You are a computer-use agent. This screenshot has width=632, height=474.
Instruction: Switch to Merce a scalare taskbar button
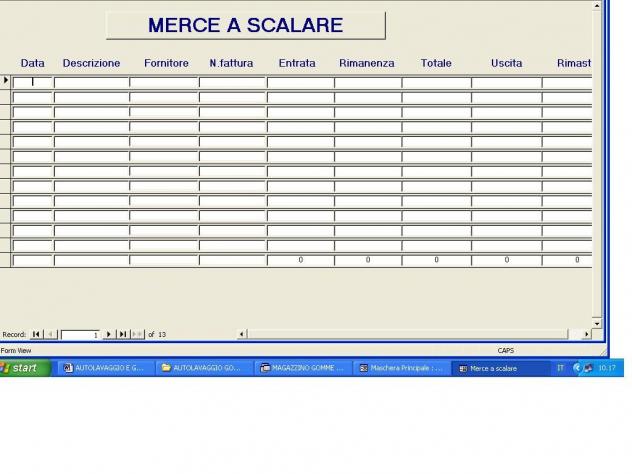pos(500,368)
